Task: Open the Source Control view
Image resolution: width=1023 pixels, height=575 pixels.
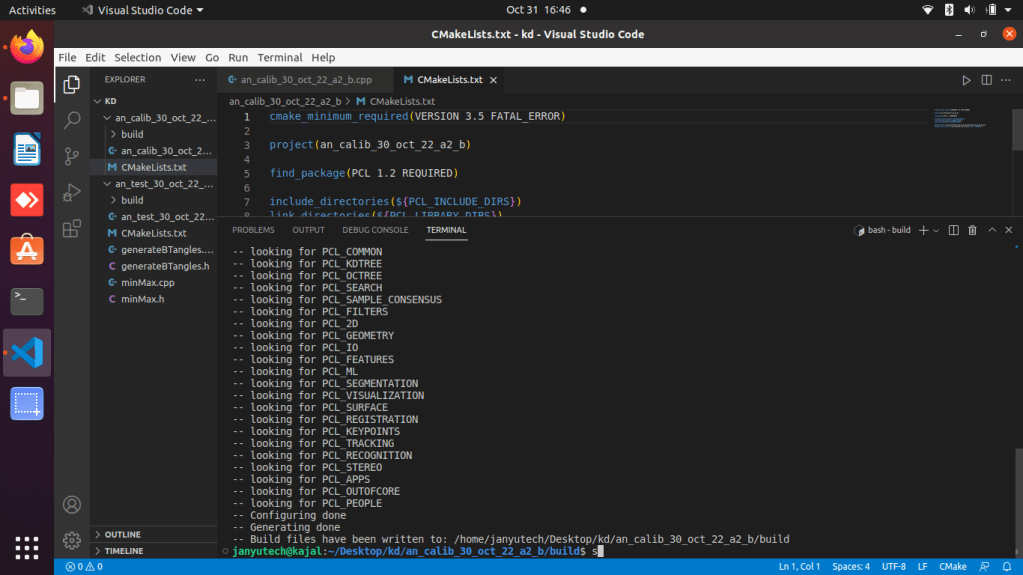Action: [72, 156]
